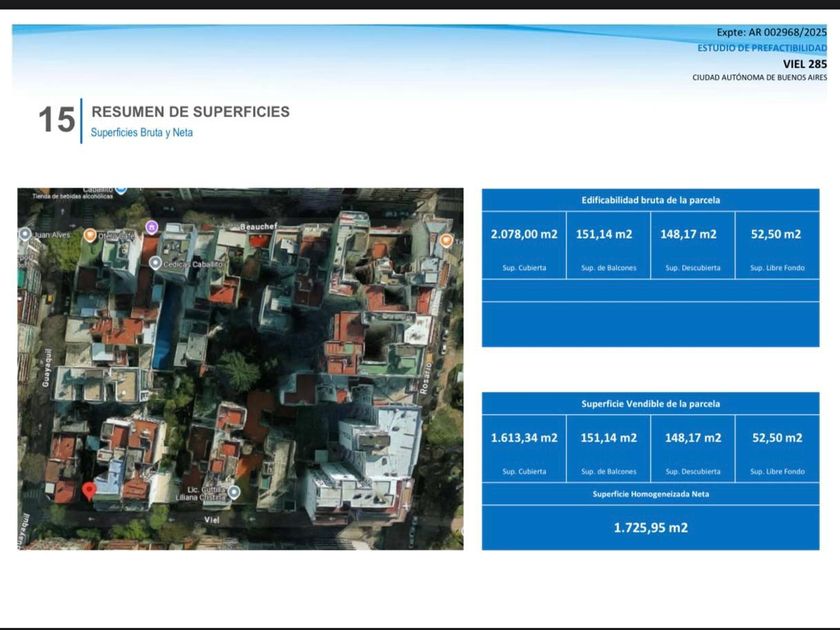Viewport: 840px width, 630px height.
Task: Click the 'Expte: AR 002968/2025' text
Action: [771, 32]
